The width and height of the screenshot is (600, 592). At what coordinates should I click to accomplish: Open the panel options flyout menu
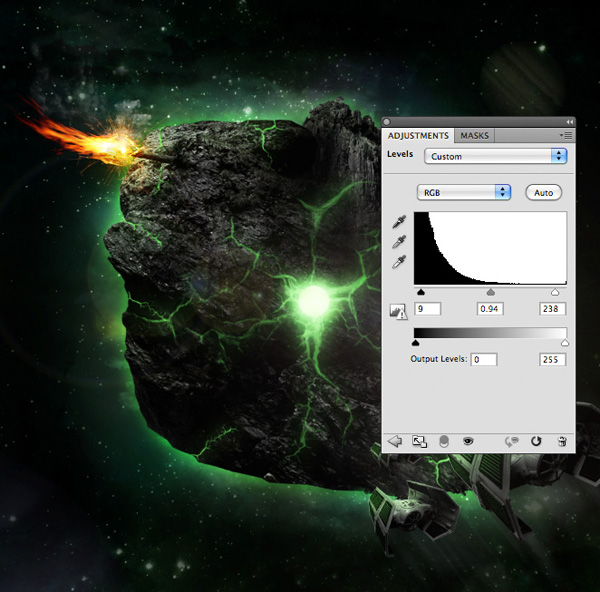(566, 135)
